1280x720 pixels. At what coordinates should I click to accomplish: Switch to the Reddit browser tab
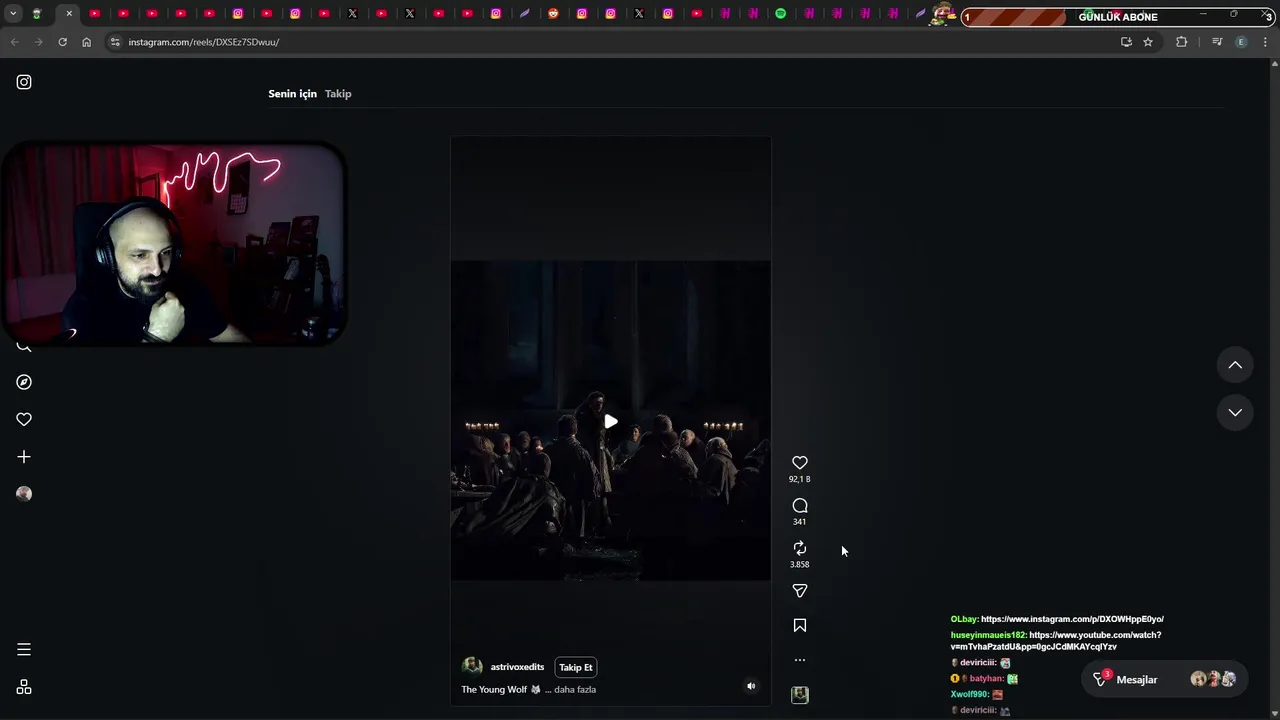(553, 14)
